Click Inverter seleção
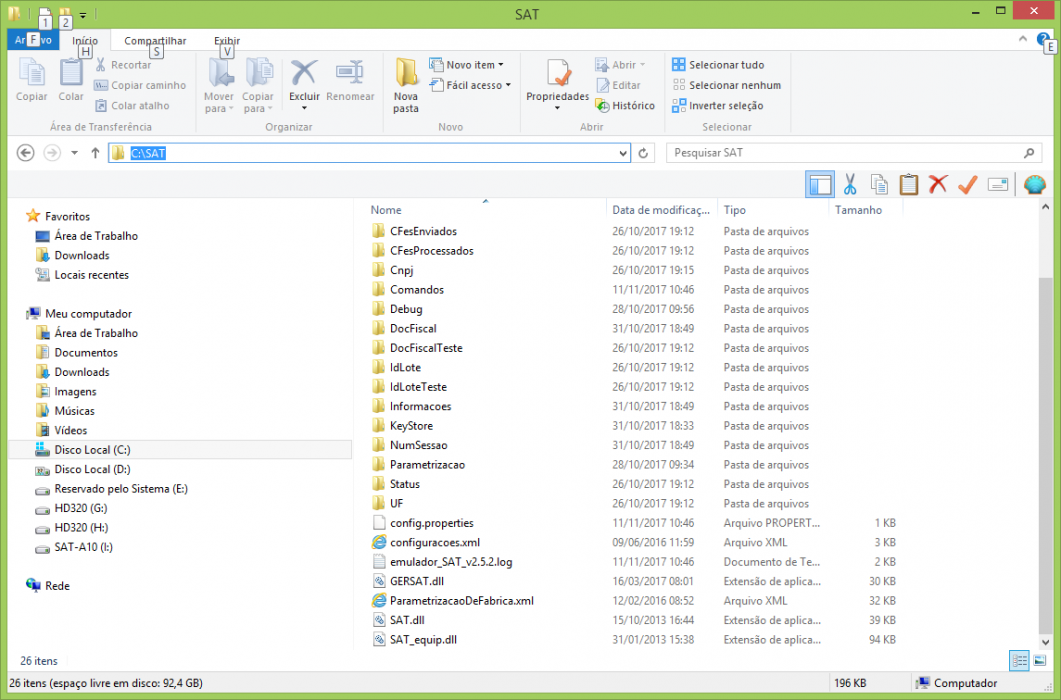This screenshot has height=700, width=1061. pyautogui.click(x=717, y=106)
